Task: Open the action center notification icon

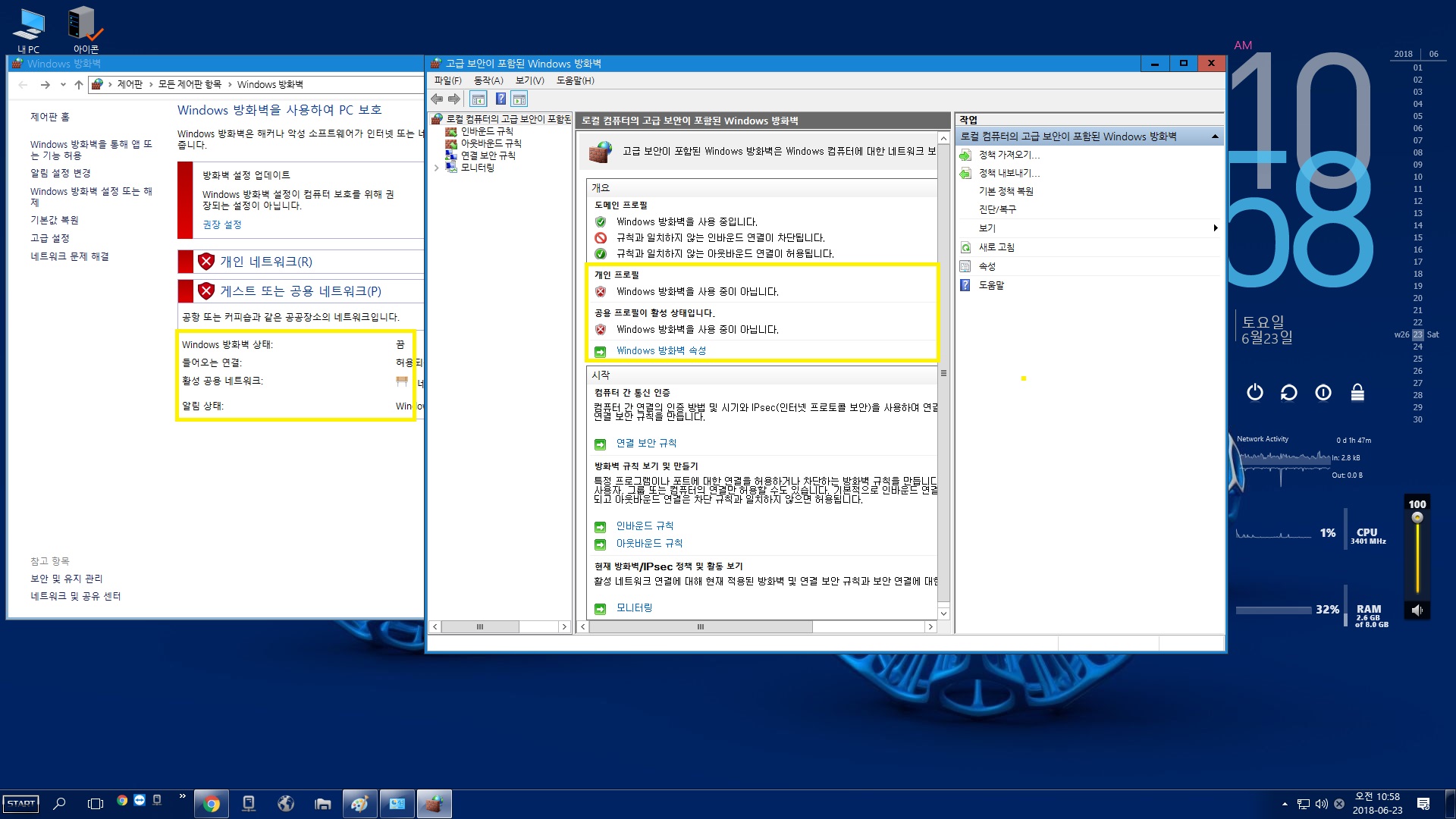Action: click(1423, 804)
